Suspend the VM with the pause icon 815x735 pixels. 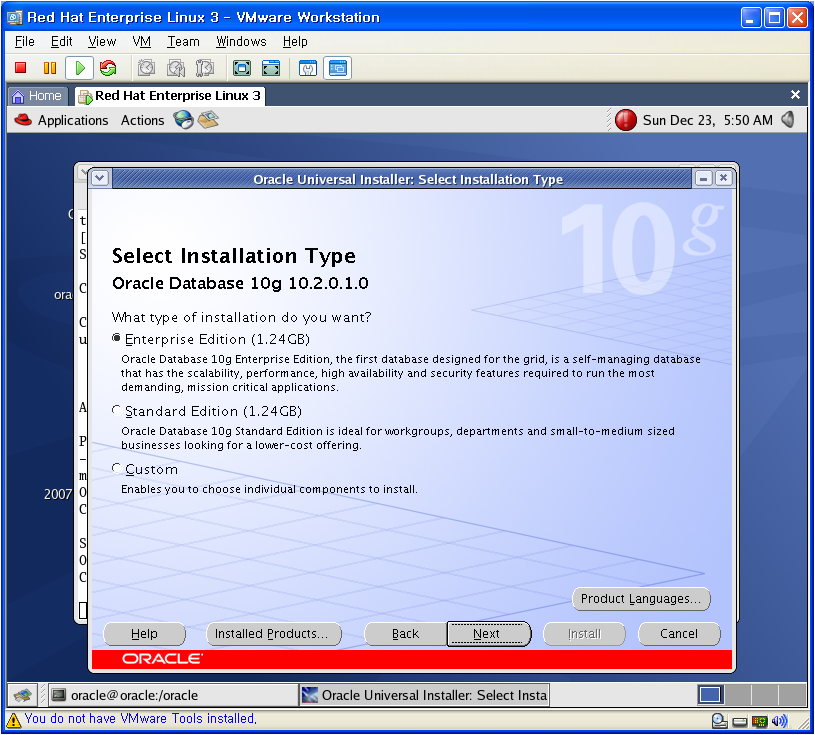tap(50, 68)
